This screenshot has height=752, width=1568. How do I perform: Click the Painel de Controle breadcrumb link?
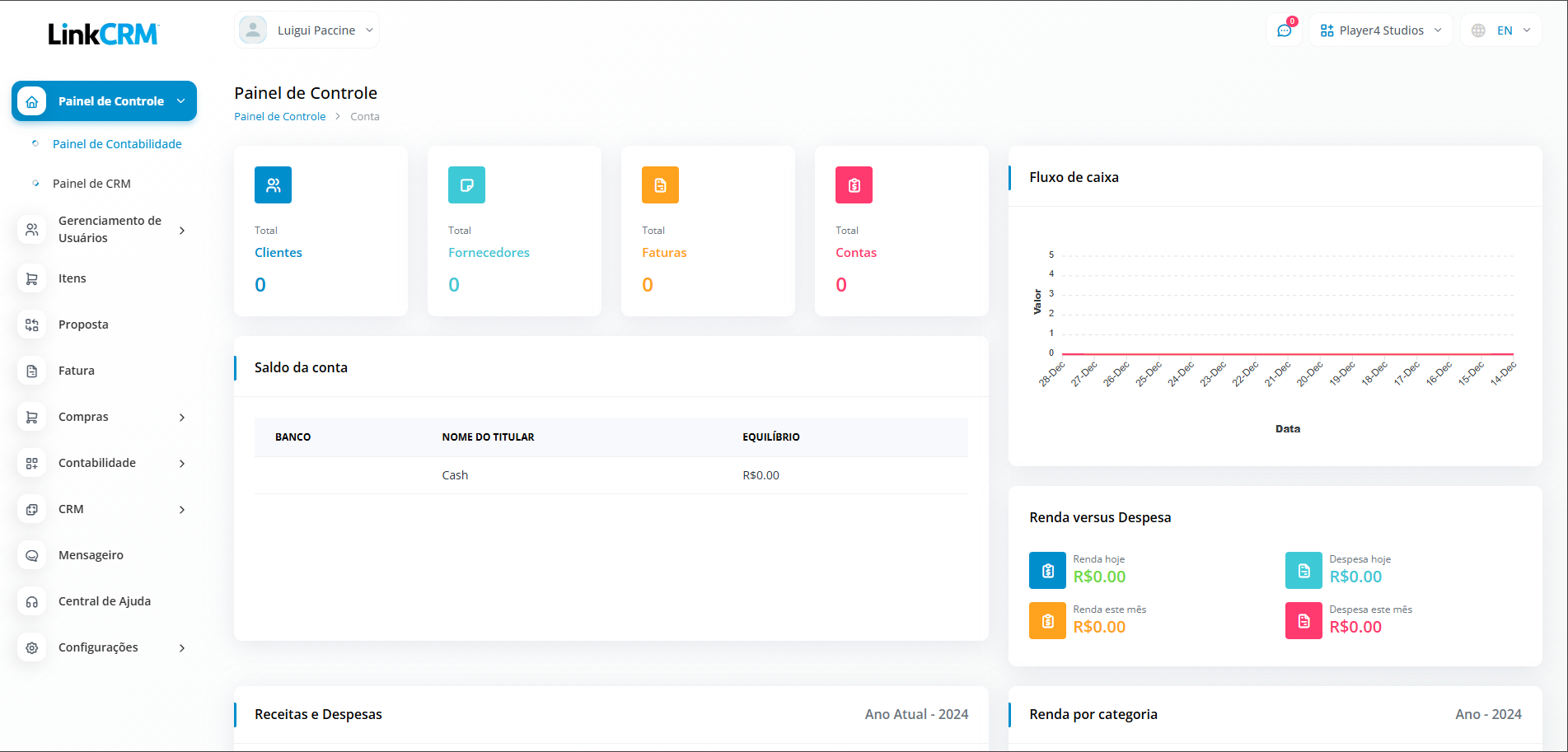tap(280, 117)
